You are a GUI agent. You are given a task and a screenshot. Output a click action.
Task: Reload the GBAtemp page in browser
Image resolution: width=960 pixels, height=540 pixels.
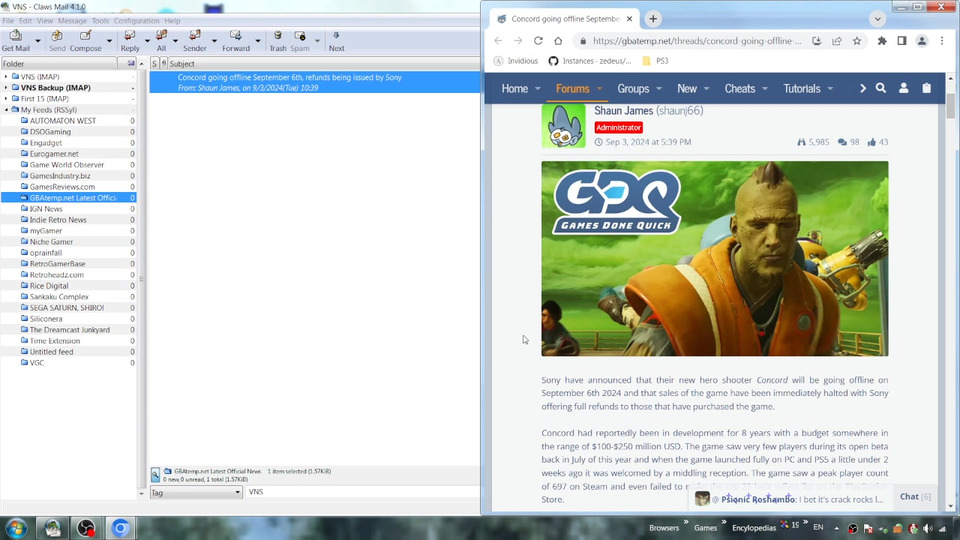538,41
